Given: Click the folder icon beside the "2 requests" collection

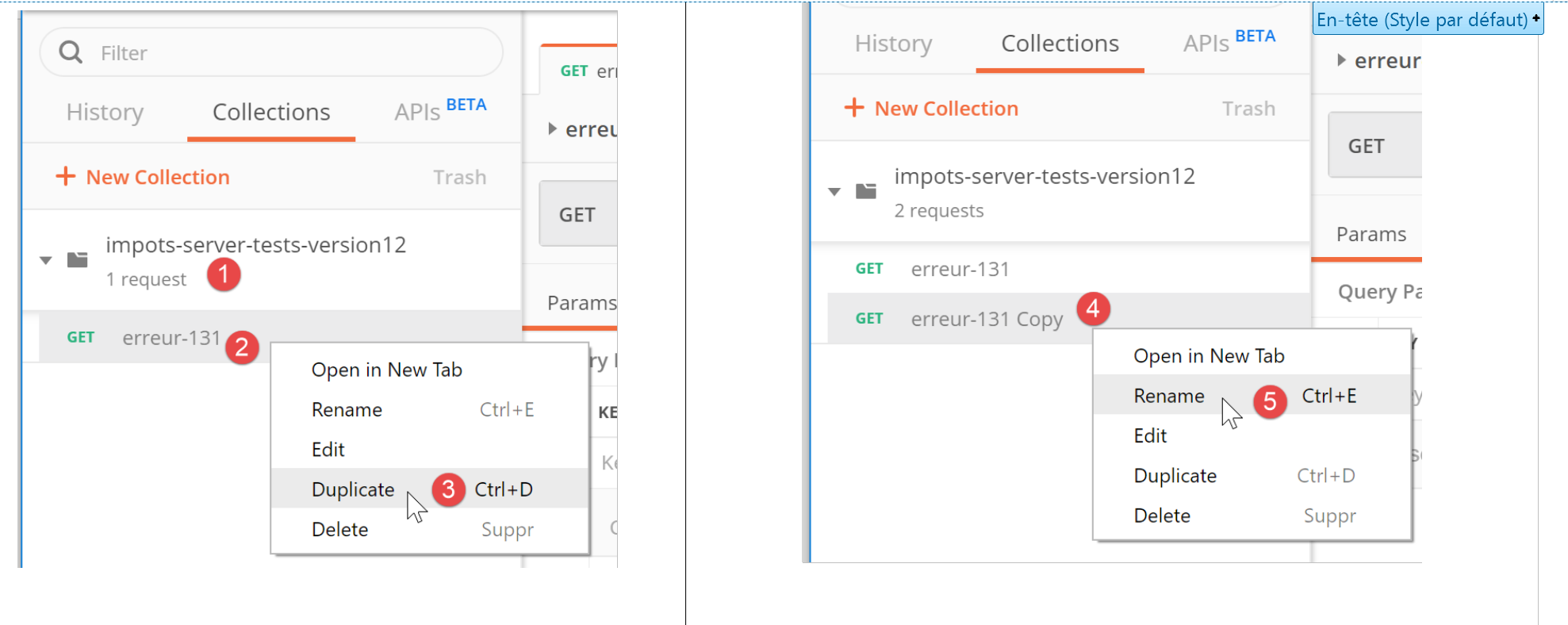Looking at the screenshot, I should [866, 191].
